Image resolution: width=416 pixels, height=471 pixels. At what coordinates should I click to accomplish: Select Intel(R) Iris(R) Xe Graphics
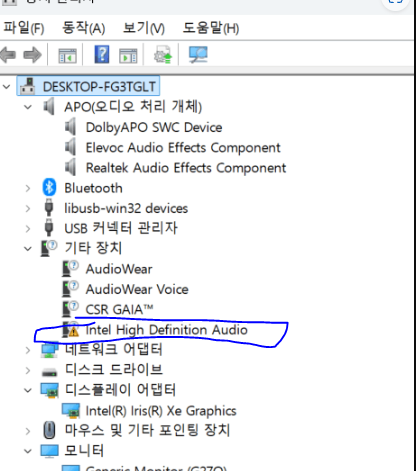click(161, 411)
